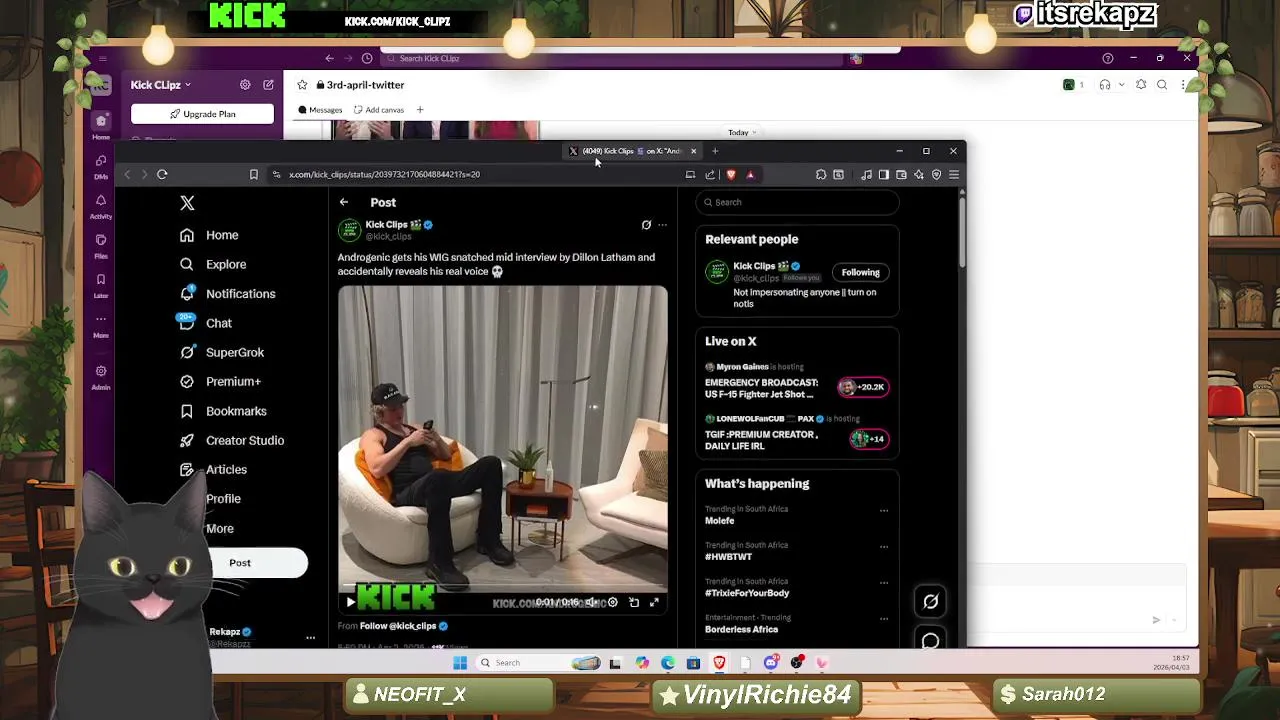This screenshot has height=720, width=1280.
Task: Bookmark this page via address bar icon
Action: [x=254, y=174]
